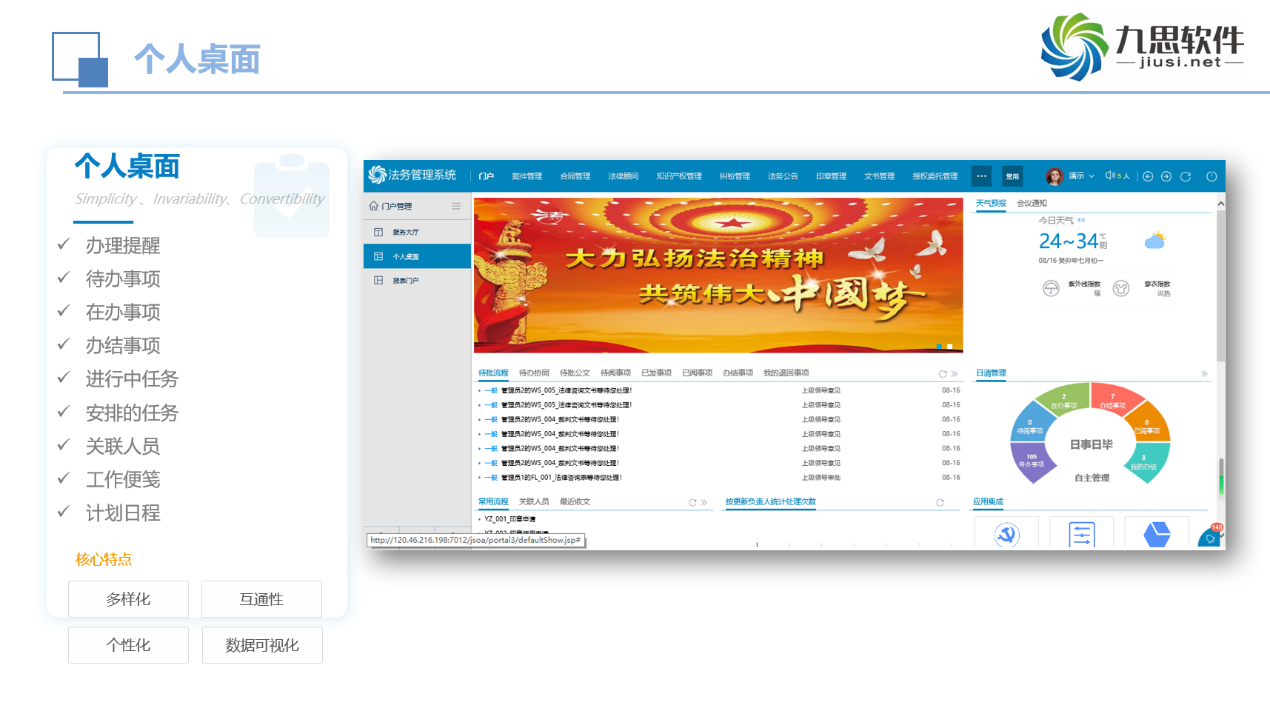Click the refresh icon in 待批流程 panel

(942, 374)
